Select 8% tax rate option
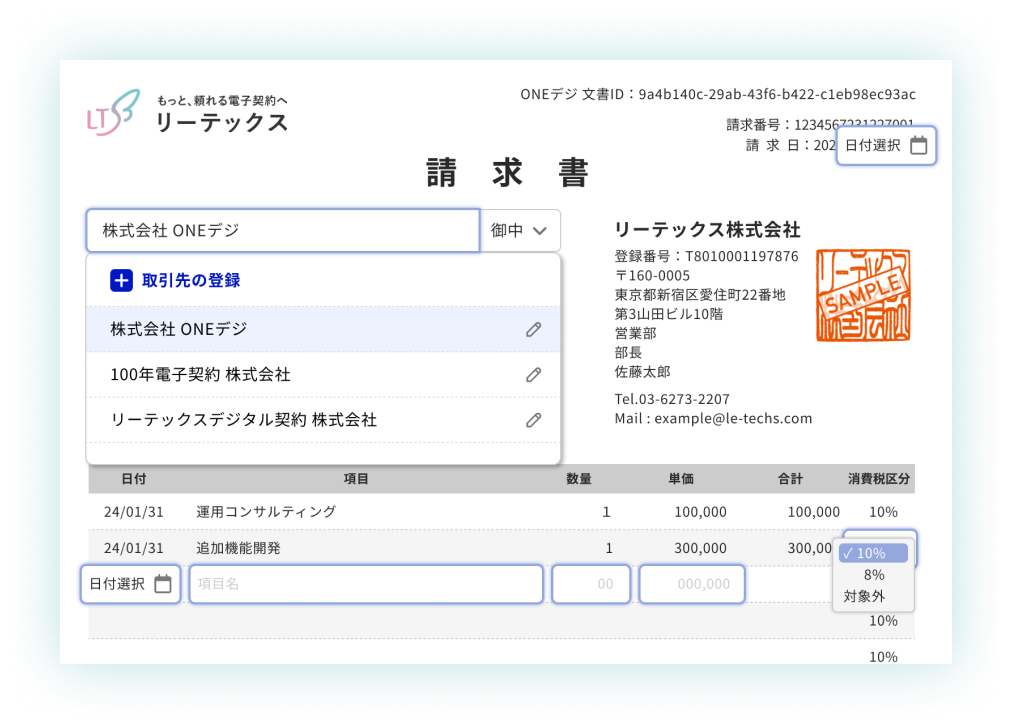 [x=873, y=575]
